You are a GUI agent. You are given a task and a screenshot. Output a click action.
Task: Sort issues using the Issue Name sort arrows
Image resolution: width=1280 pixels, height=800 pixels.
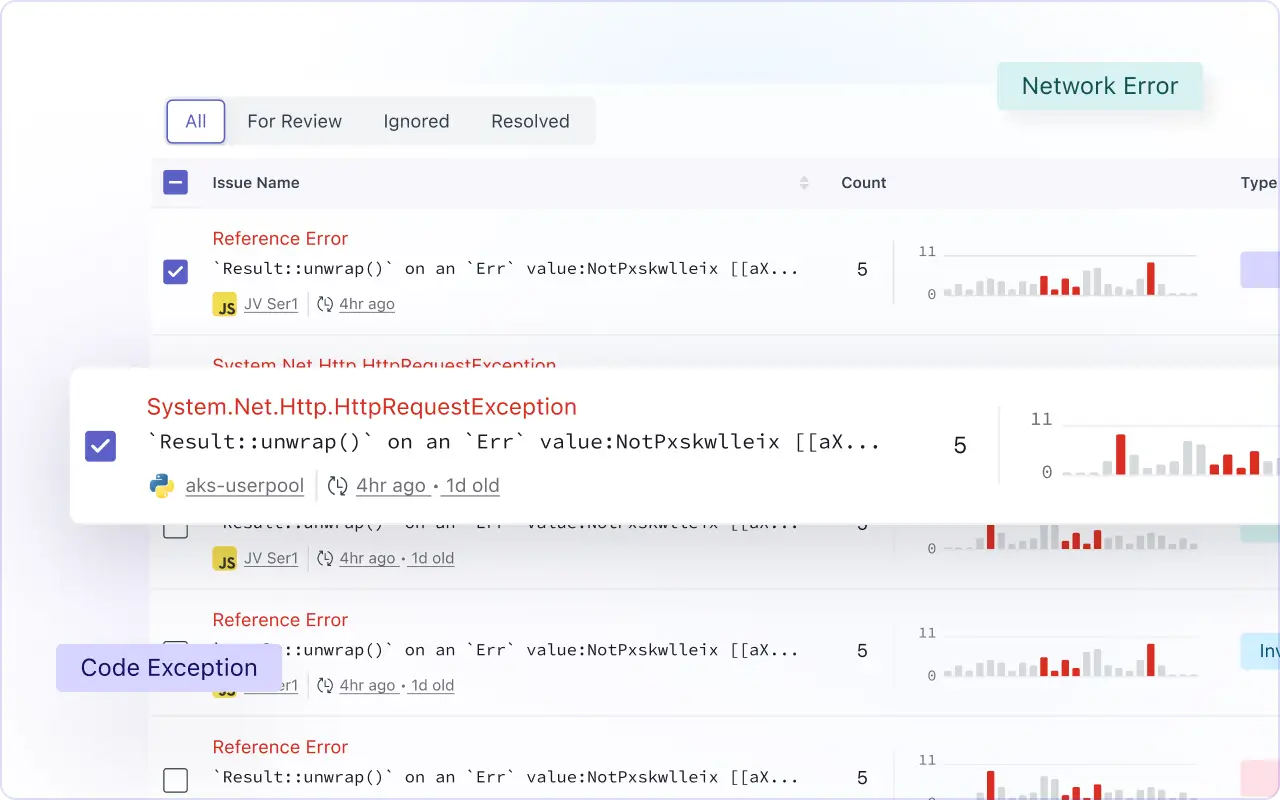click(804, 183)
